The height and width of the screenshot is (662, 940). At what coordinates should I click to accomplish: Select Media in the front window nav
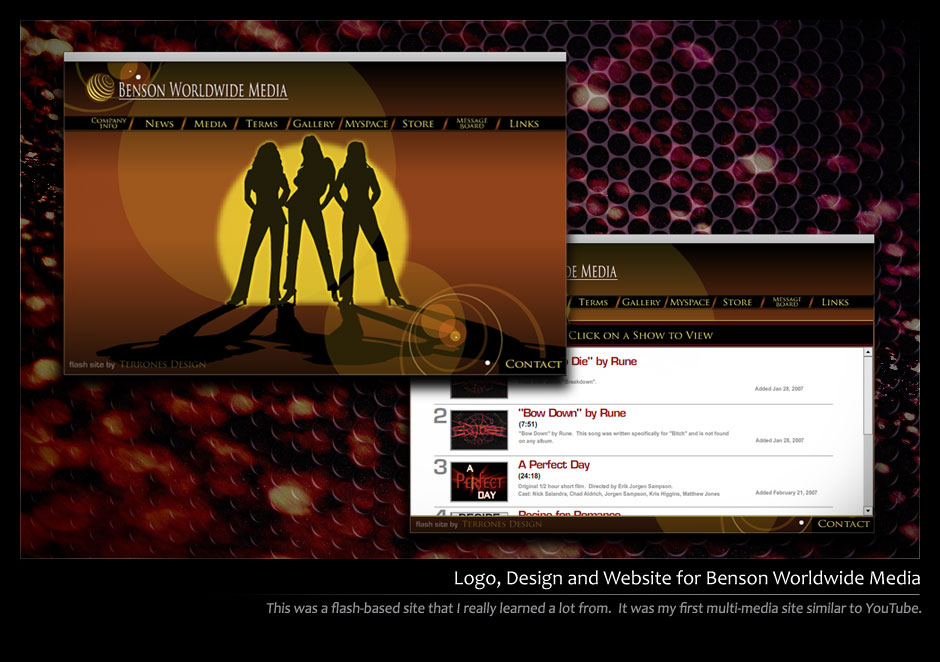click(210, 124)
